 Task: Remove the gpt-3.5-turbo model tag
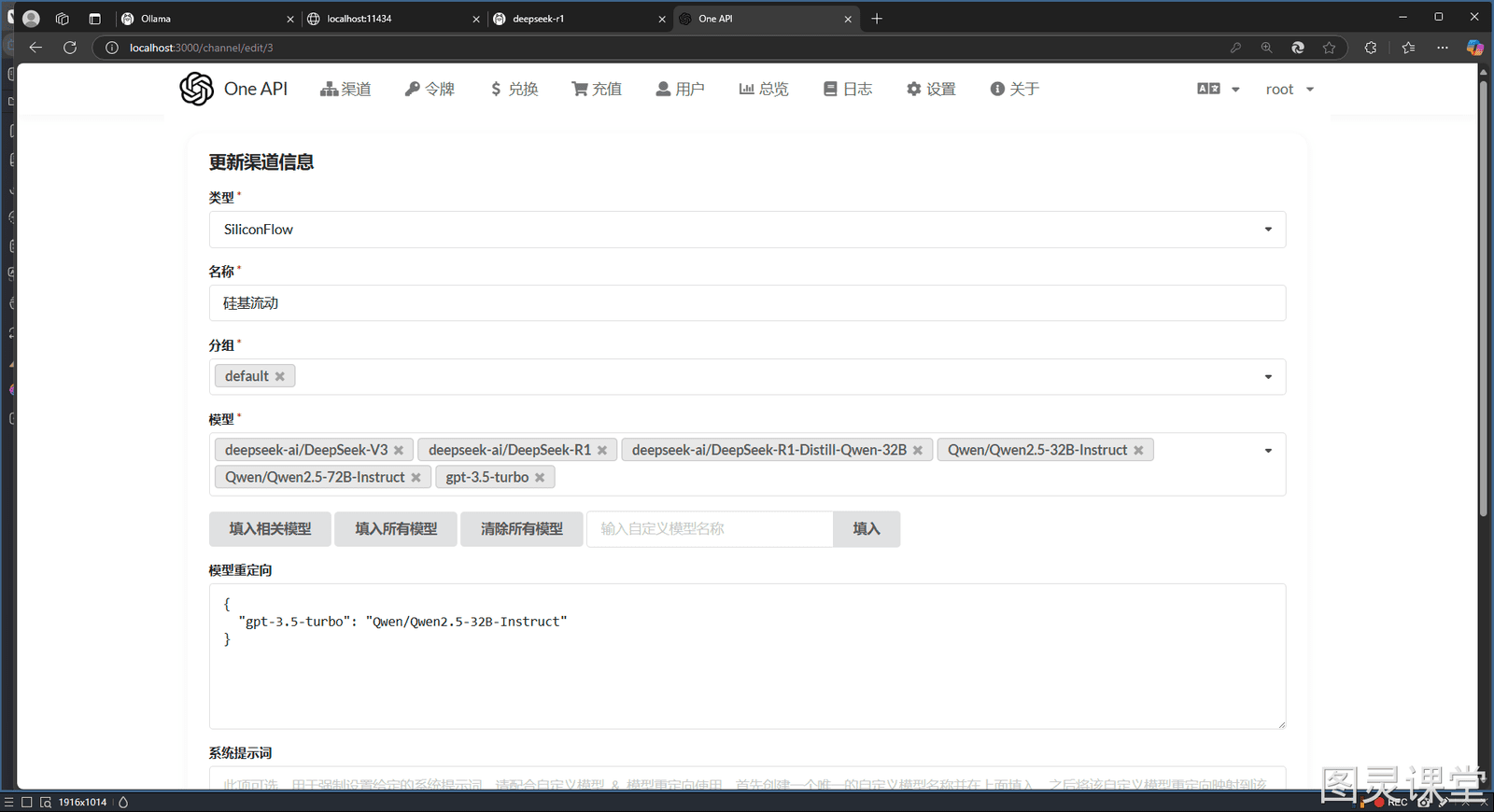[540, 478]
